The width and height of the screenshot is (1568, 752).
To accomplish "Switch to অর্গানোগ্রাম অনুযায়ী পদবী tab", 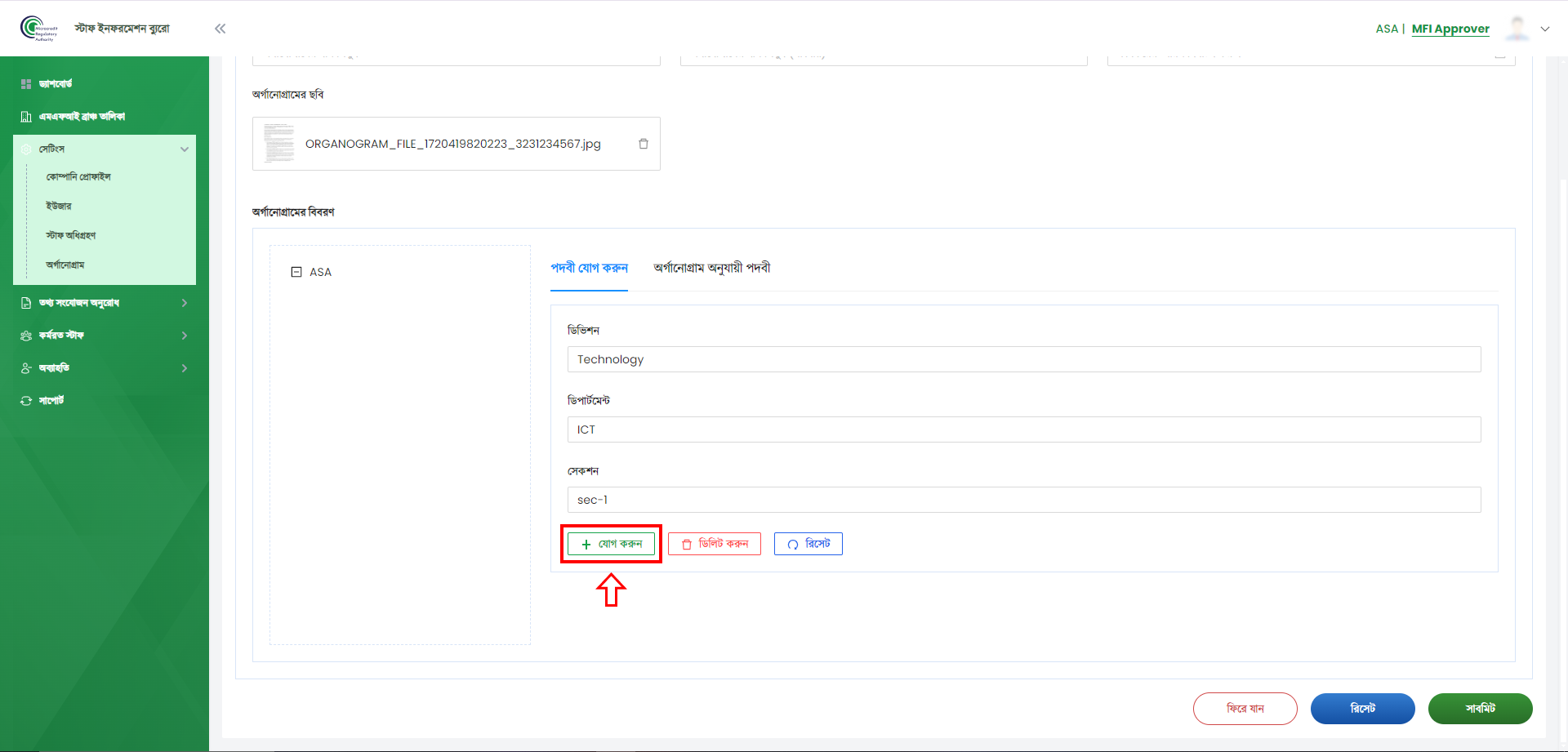I will [x=712, y=268].
